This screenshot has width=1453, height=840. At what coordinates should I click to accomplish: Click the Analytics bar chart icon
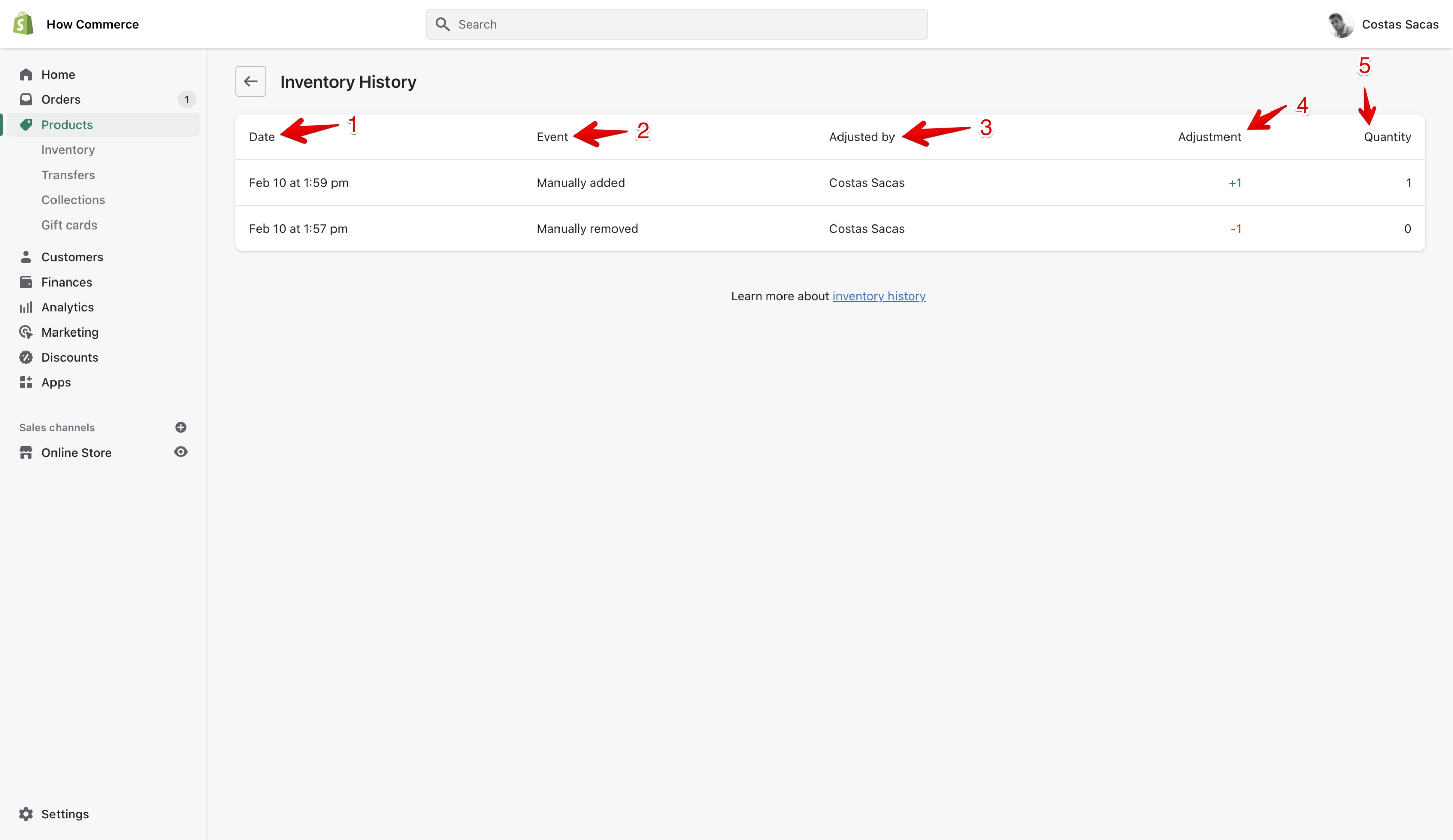26,307
